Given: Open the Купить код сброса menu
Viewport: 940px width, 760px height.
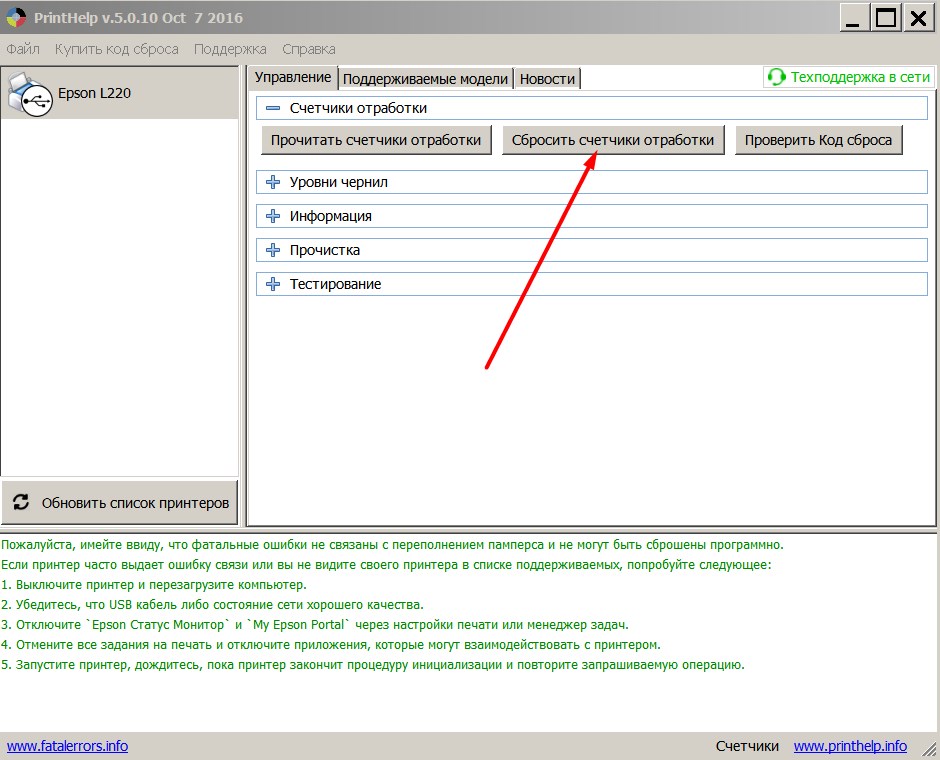Looking at the screenshot, I should click(x=117, y=49).
